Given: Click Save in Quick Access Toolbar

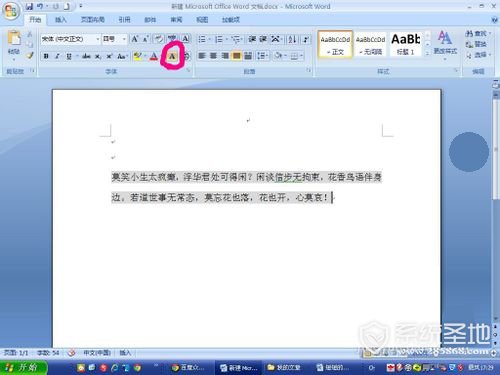Looking at the screenshot, I should pyautogui.click(x=30, y=6).
